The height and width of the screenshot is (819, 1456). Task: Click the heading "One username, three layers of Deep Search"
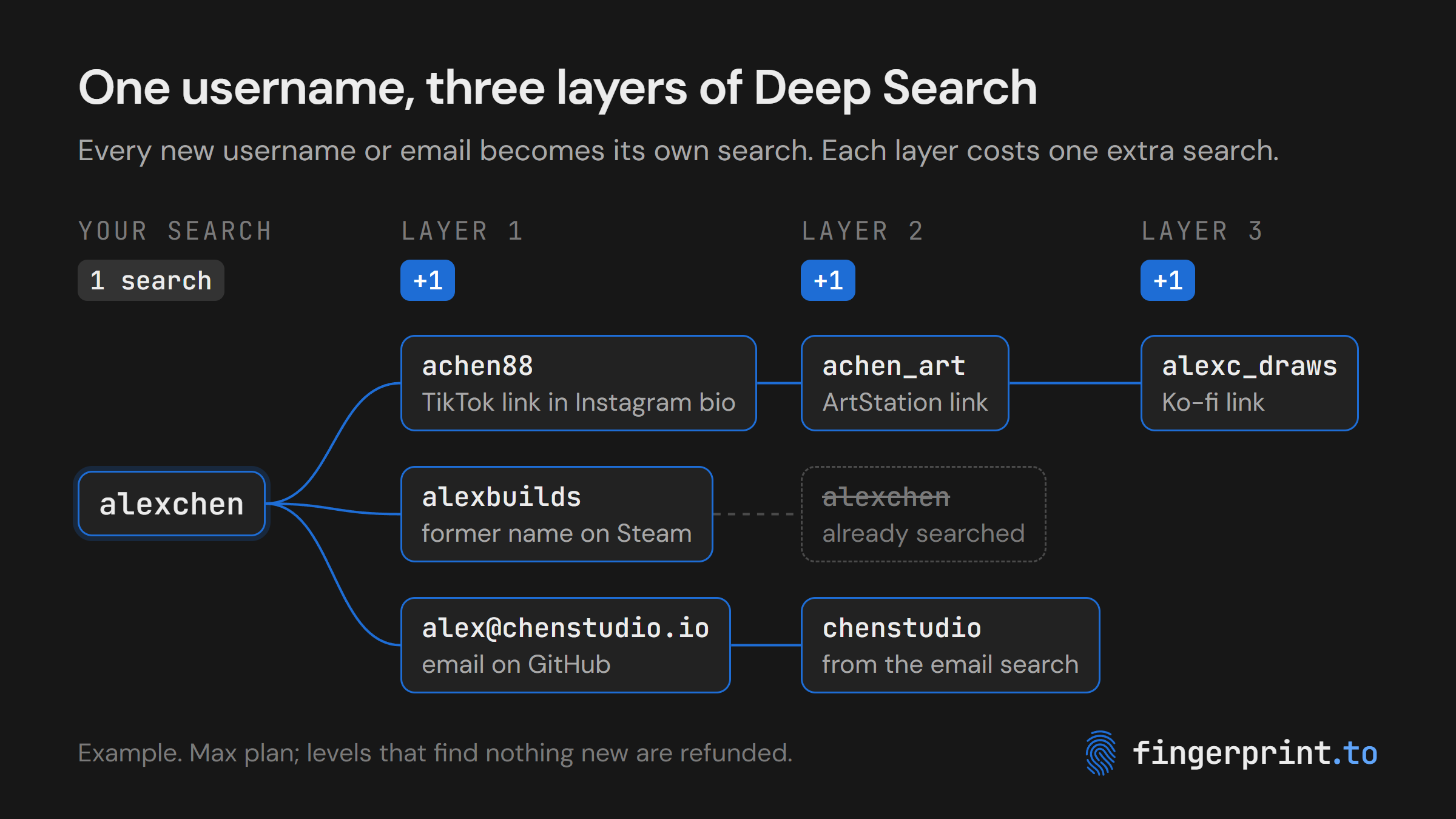(558, 89)
